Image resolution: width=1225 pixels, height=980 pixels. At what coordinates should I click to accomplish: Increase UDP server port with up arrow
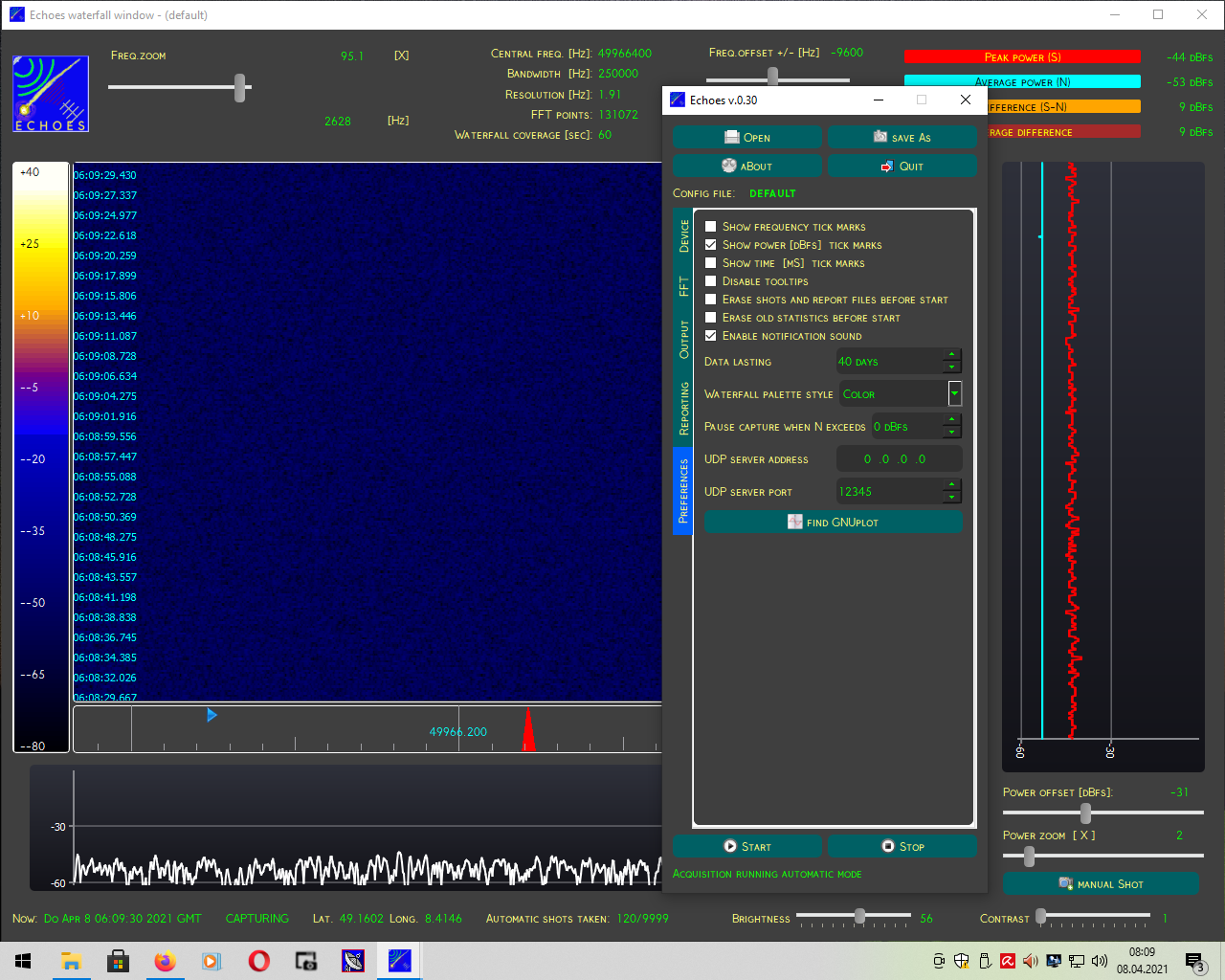952,485
